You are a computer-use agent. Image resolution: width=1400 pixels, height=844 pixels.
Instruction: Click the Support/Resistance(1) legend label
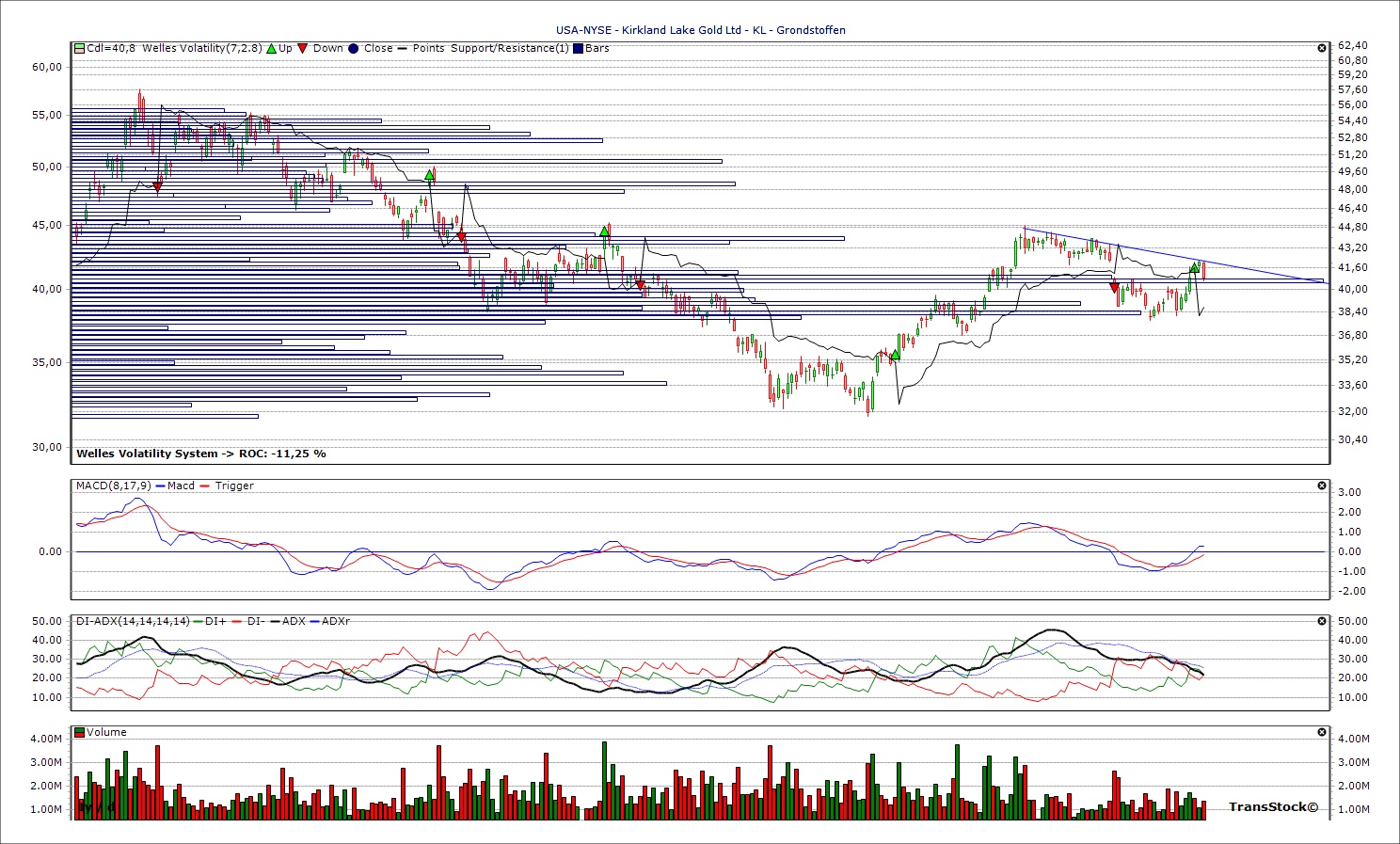pos(509,48)
